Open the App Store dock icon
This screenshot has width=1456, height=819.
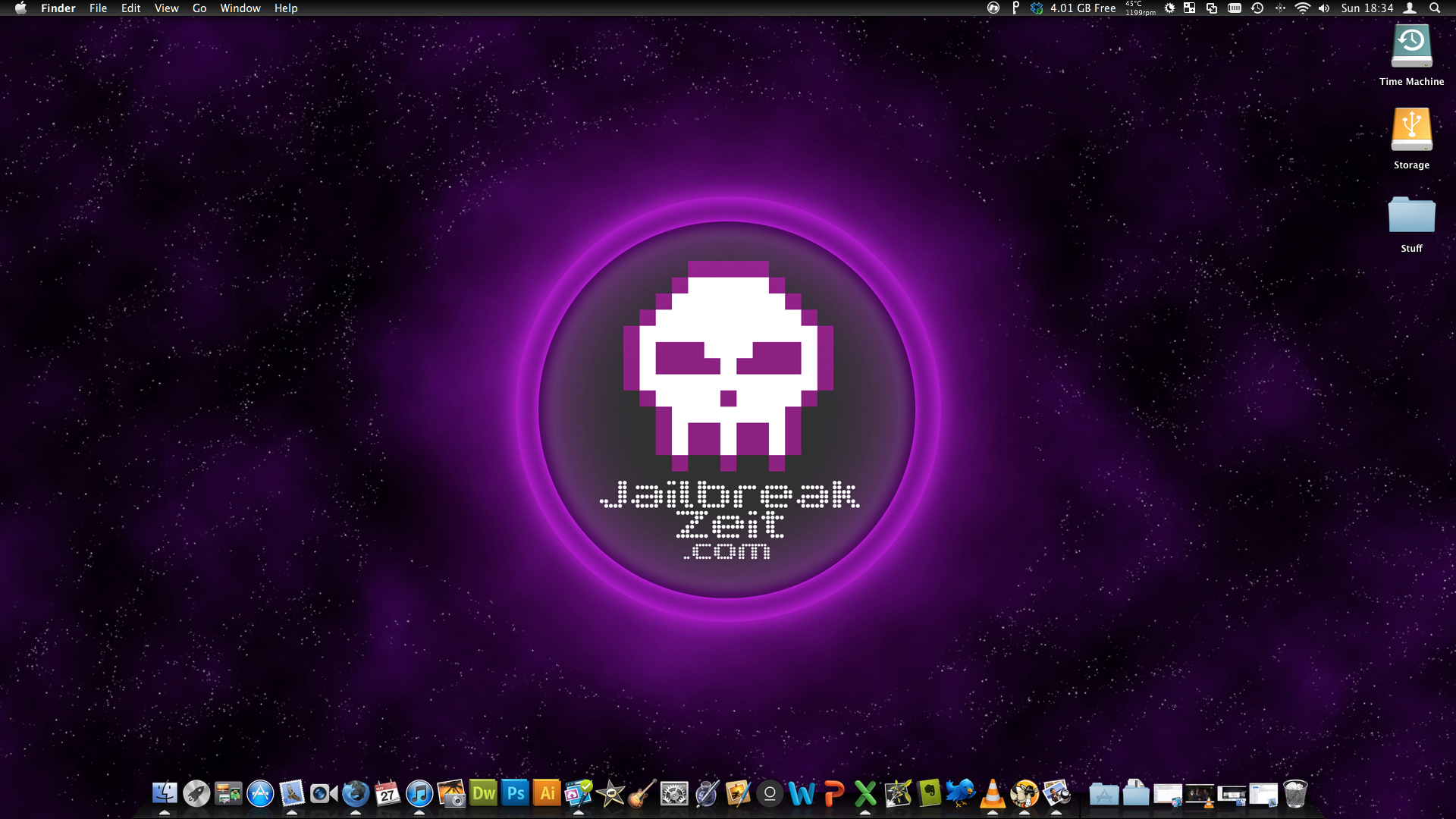(x=260, y=794)
